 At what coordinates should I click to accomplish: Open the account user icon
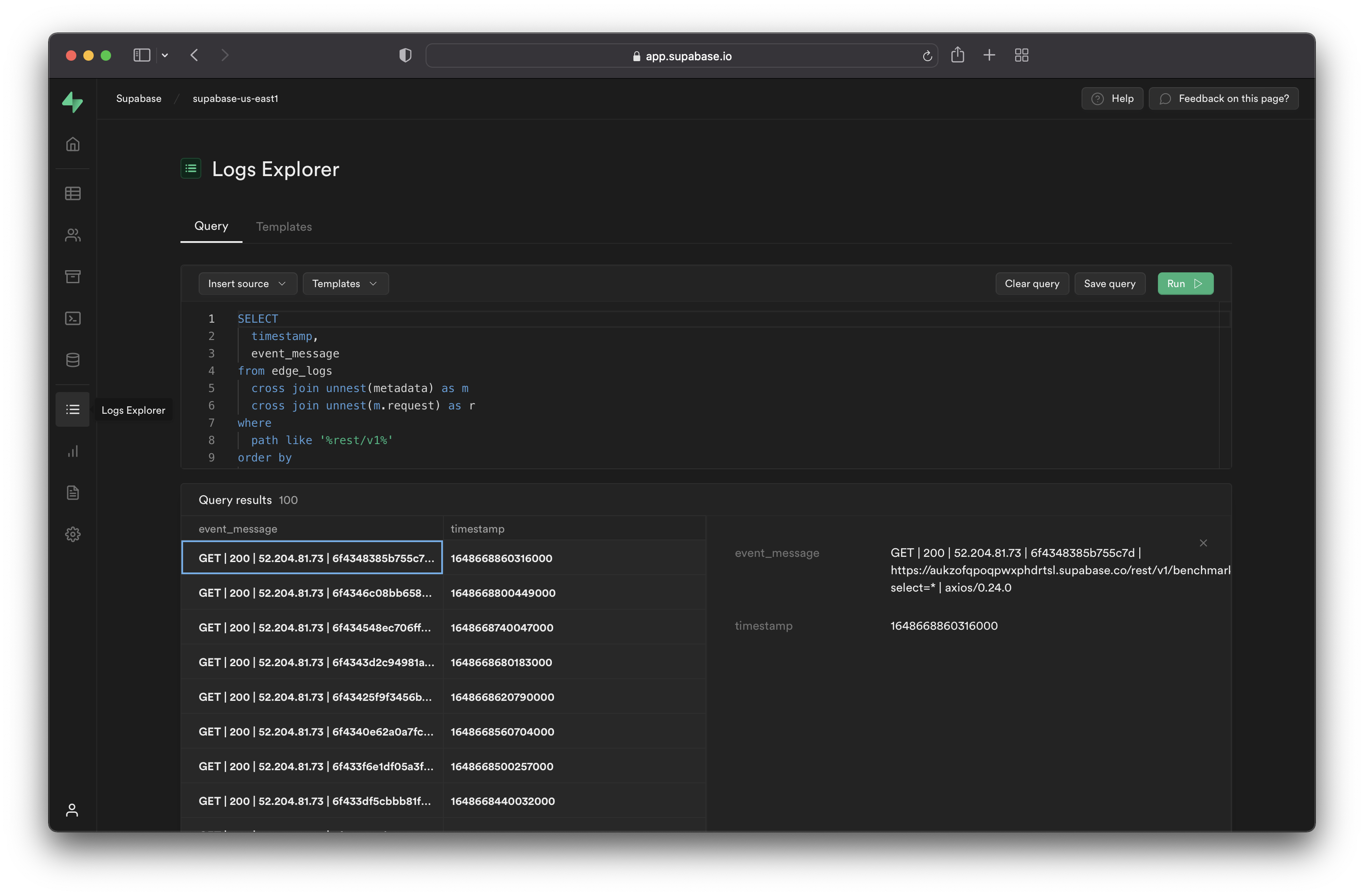[x=72, y=810]
